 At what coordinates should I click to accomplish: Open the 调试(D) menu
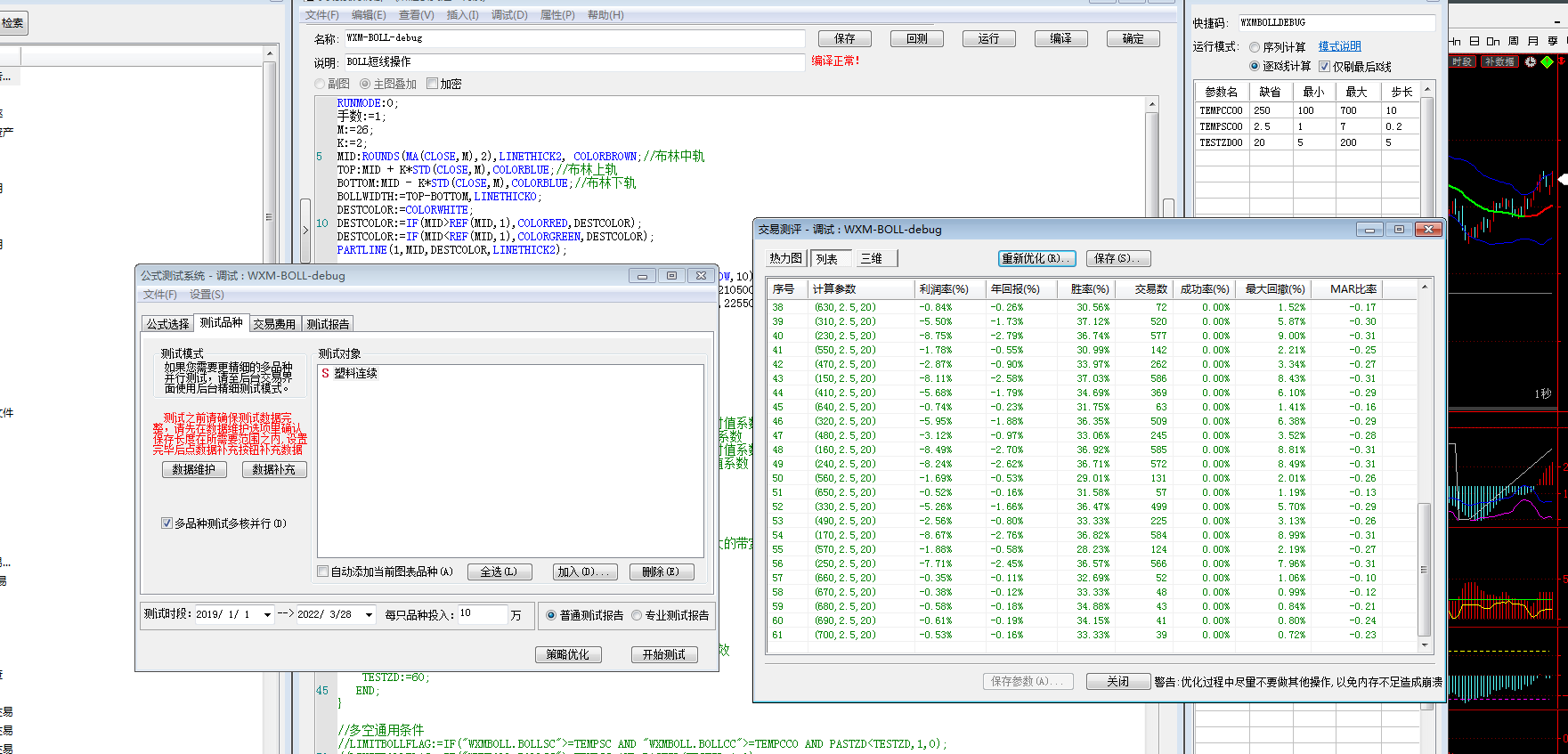coord(509,15)
